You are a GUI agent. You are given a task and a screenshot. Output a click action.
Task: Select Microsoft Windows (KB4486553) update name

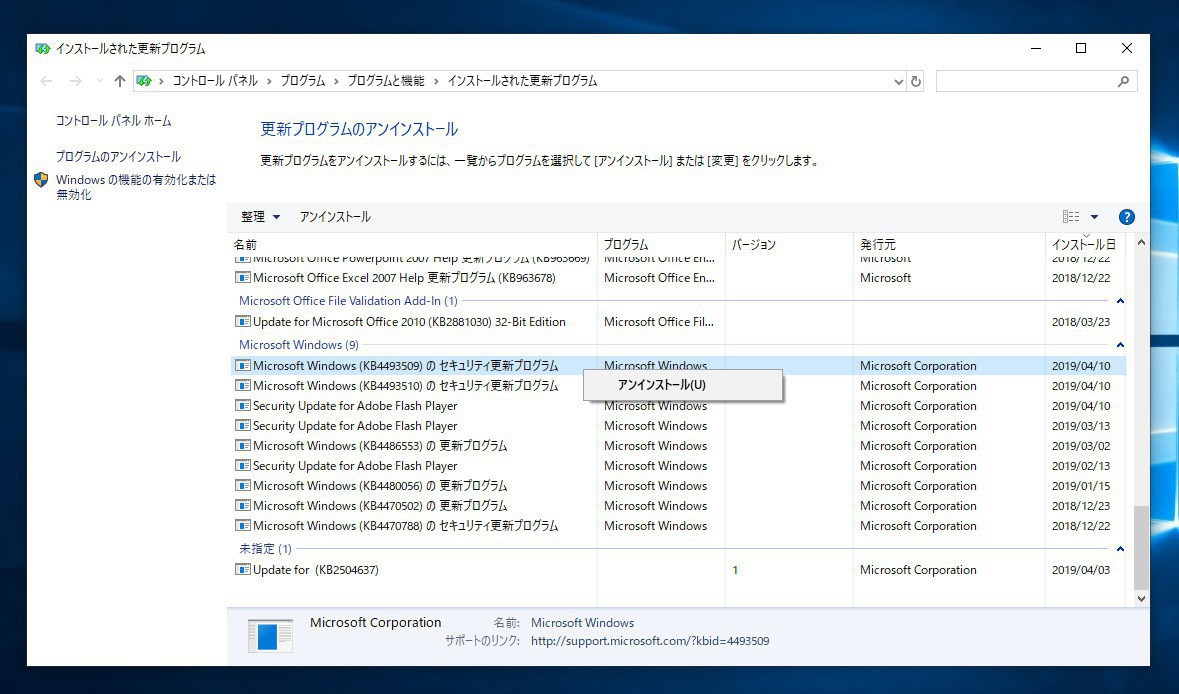(380, 446)
